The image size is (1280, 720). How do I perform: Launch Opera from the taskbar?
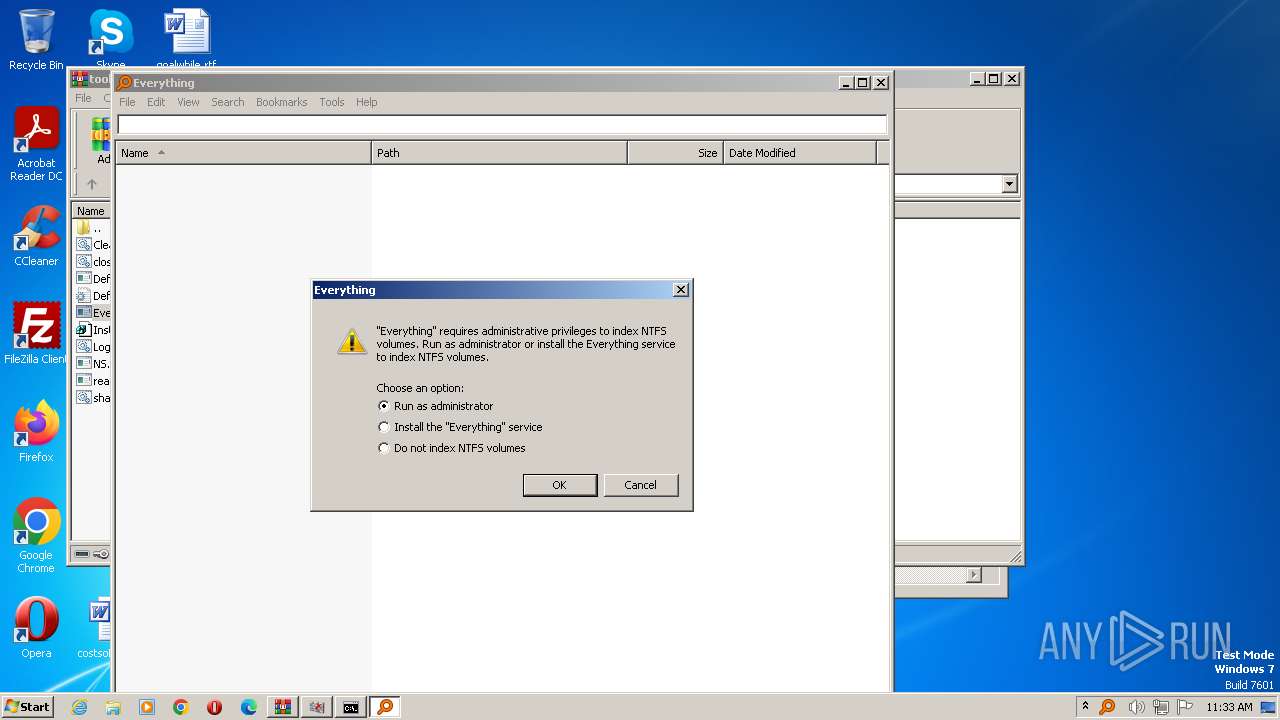click(215, 707)
